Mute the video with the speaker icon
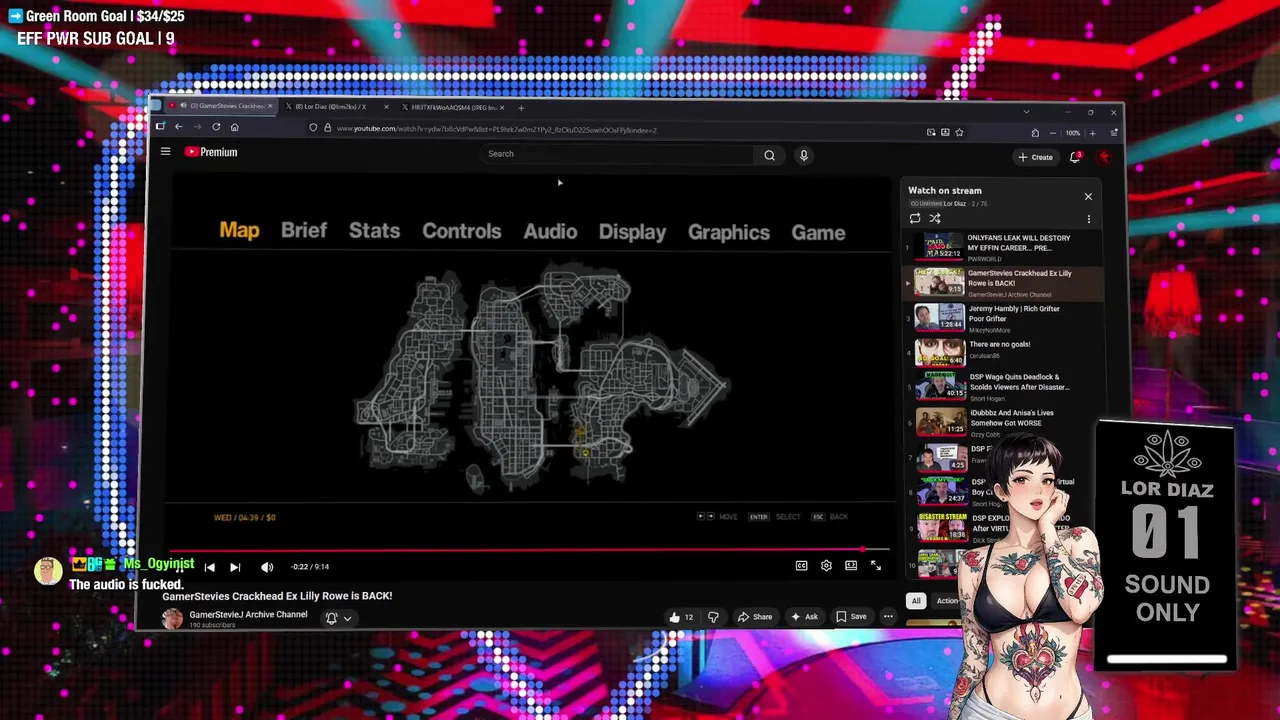Viewport: 1280px width, 720px height. [x=267, y=567]
